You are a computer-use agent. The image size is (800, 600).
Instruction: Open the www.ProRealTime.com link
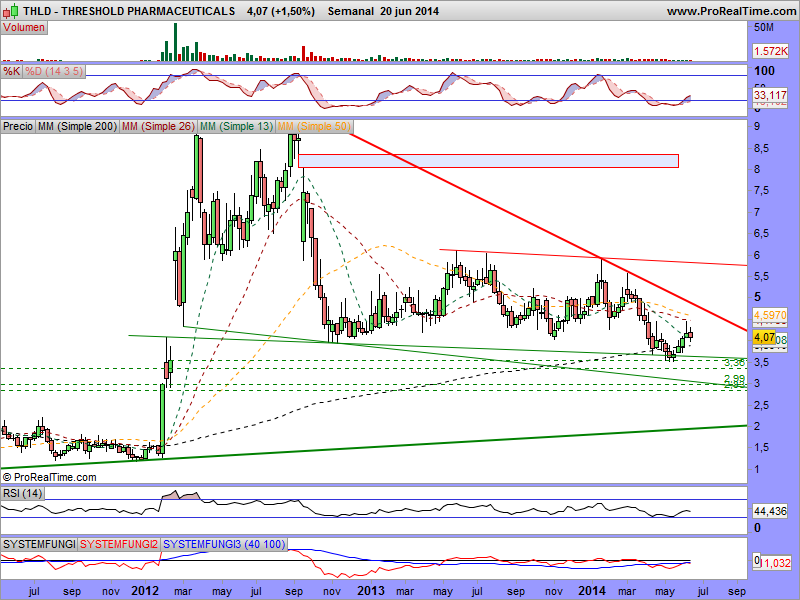coord(731,11)
